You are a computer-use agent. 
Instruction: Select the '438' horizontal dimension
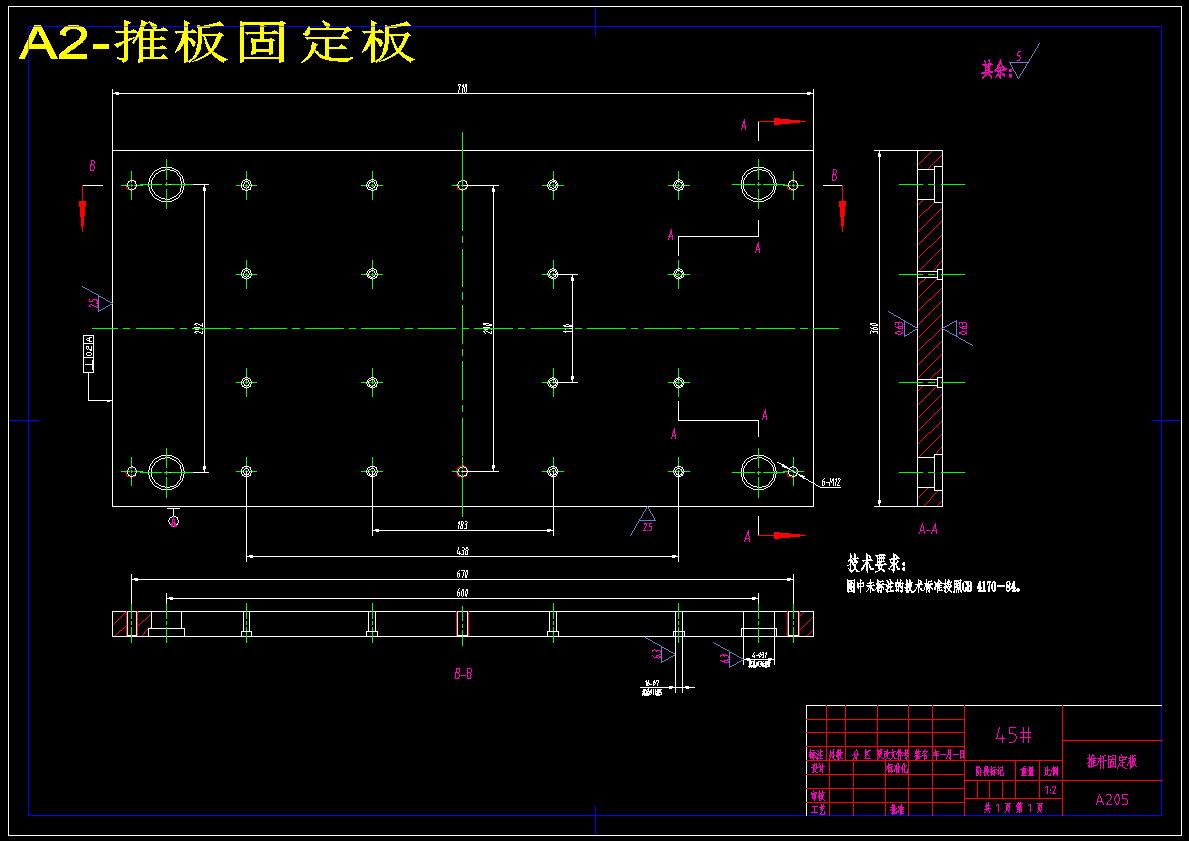point(463,551)
